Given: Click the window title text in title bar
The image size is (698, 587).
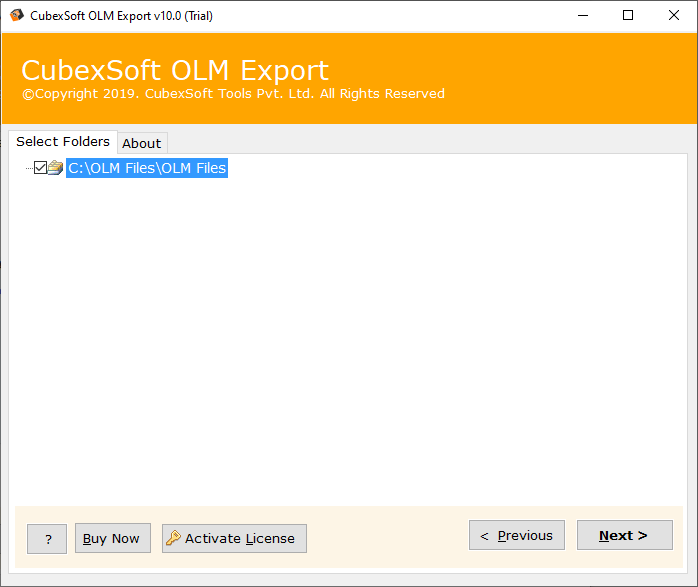Looking at the screenshot, I should click(x=121, y=16).
